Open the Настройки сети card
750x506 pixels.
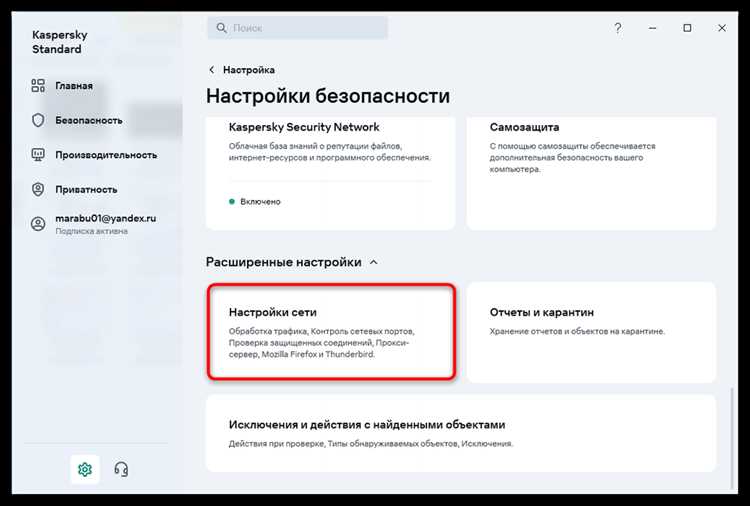[x=331, y=332]
